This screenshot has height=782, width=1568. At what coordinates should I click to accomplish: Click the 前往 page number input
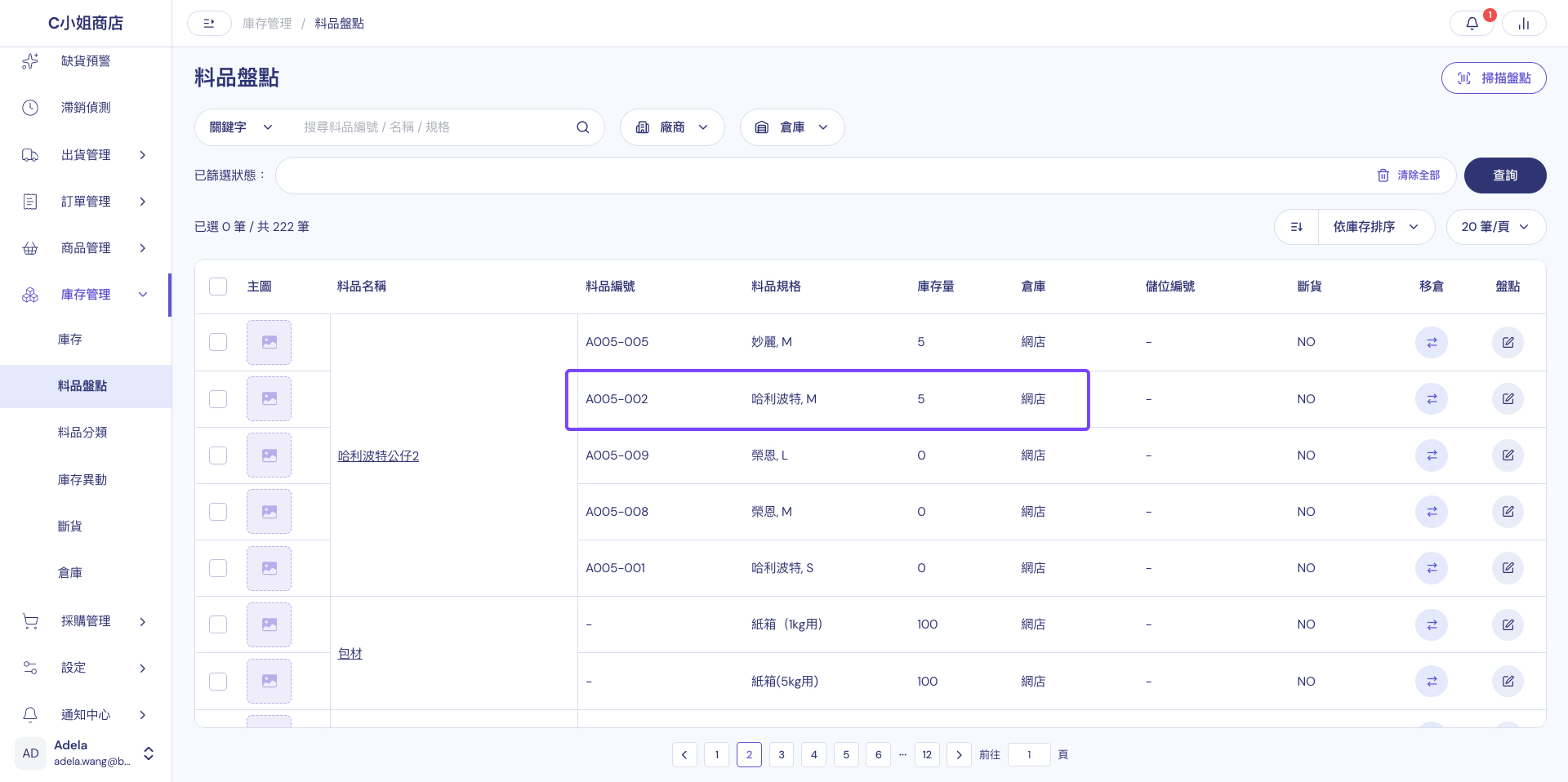pos(1029,754)
